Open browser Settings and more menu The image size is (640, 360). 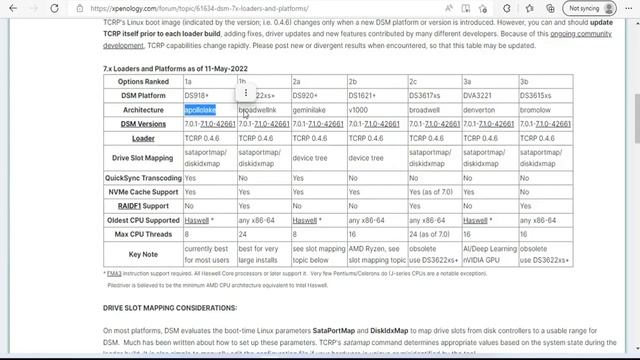coord(629,8)
